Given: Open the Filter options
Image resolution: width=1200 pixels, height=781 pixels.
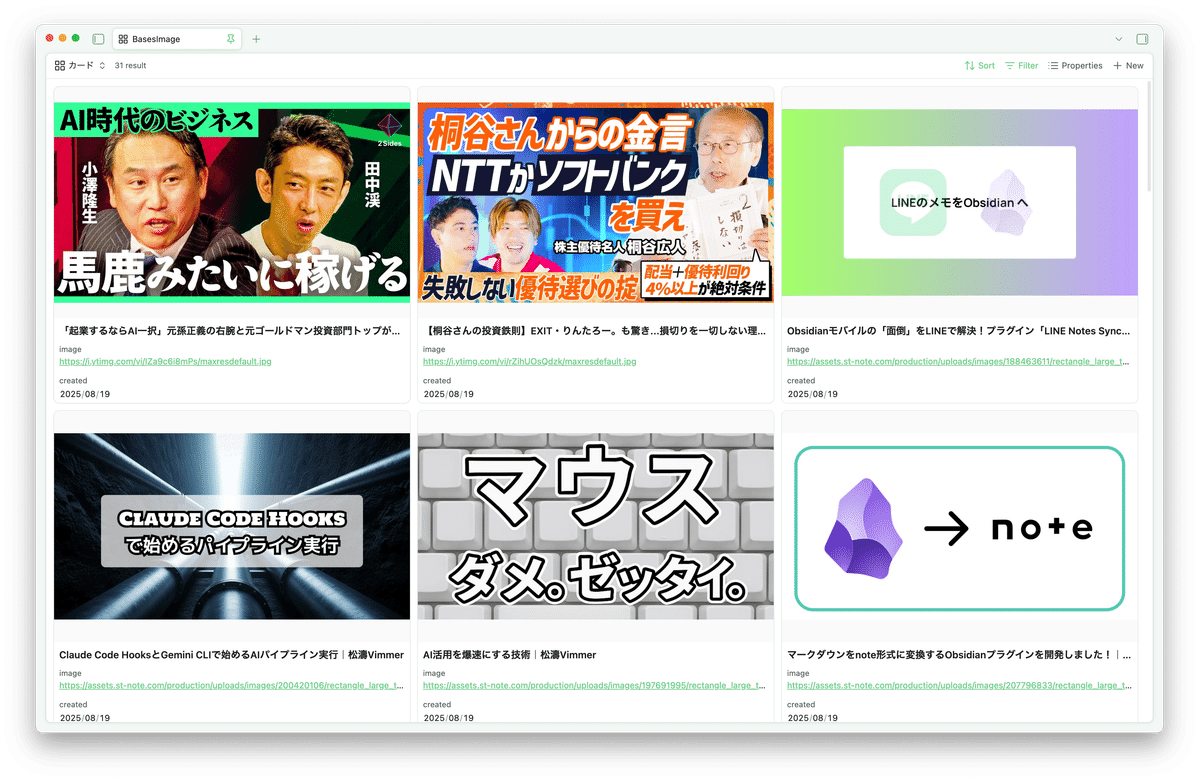Looking at the screenshot, I should pyautogui.click(x=1022, y=66).
